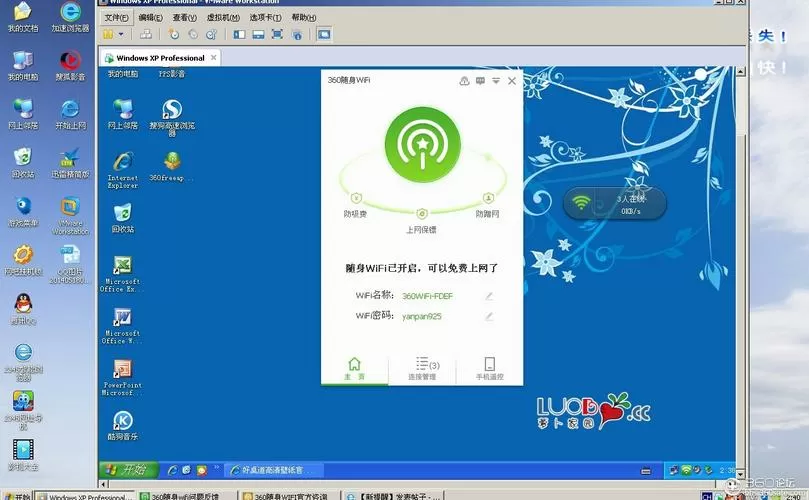Screen dimensions: 809x500
Task: Click the feedback message icon in 360随身WiFi
Action: pyautogui.click(x=480, y=80)
